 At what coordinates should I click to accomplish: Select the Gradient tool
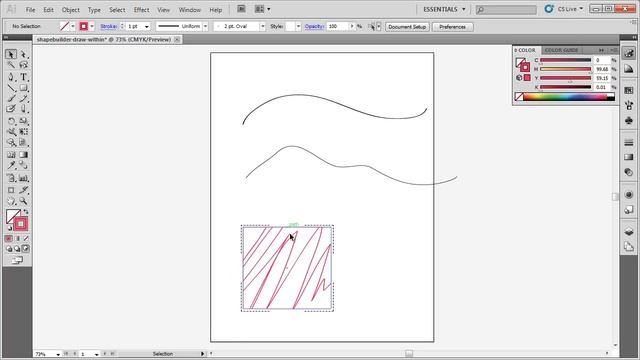[24, 155]
